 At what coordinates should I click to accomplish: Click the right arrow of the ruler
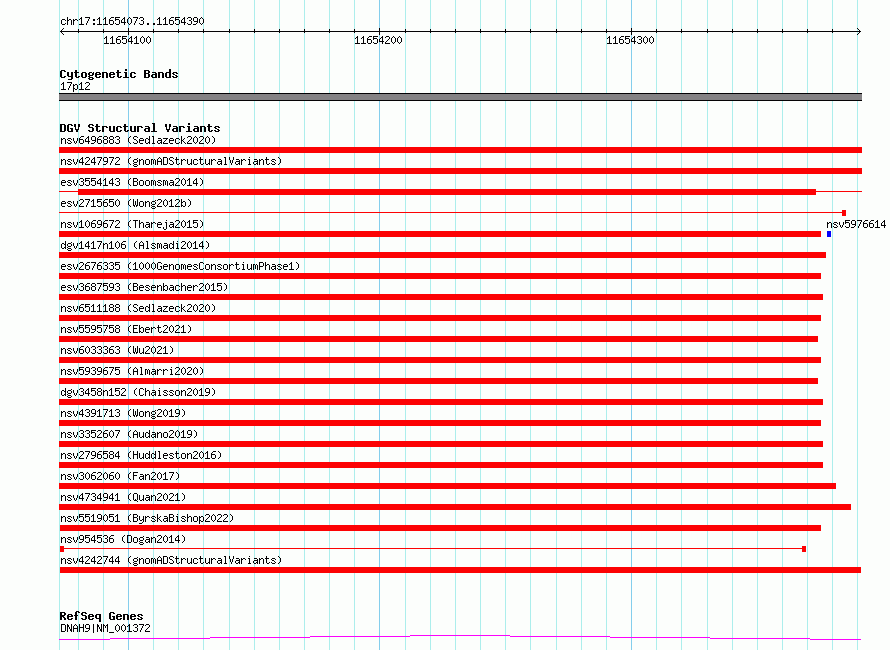pyautogui.click(x=859, y=31)
